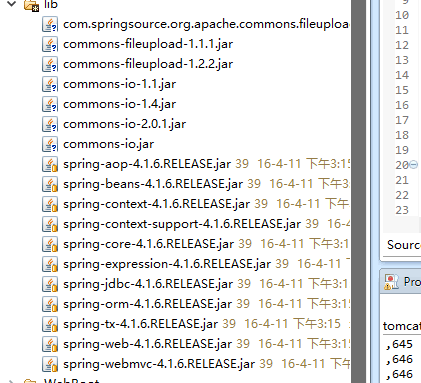The height and width of the screenshot is (383, 421).
Task: Select spring-context-support-4.1.6.RELEASE.jar file name
Action: [182, 224]
